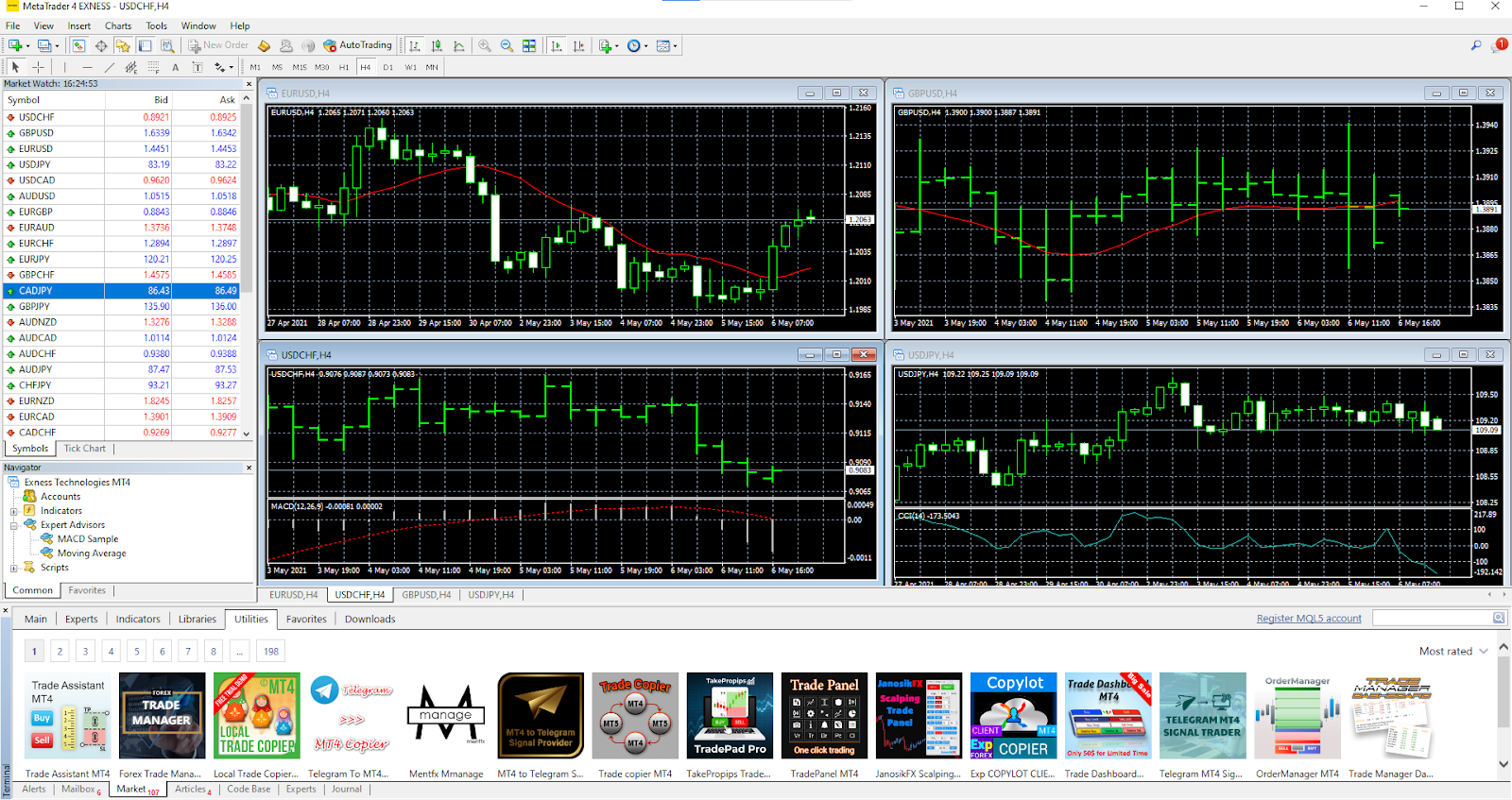1512x800 pixels.
Task: Switch to the GBPUSD,H4 chart tab
Action: point(426,595)
